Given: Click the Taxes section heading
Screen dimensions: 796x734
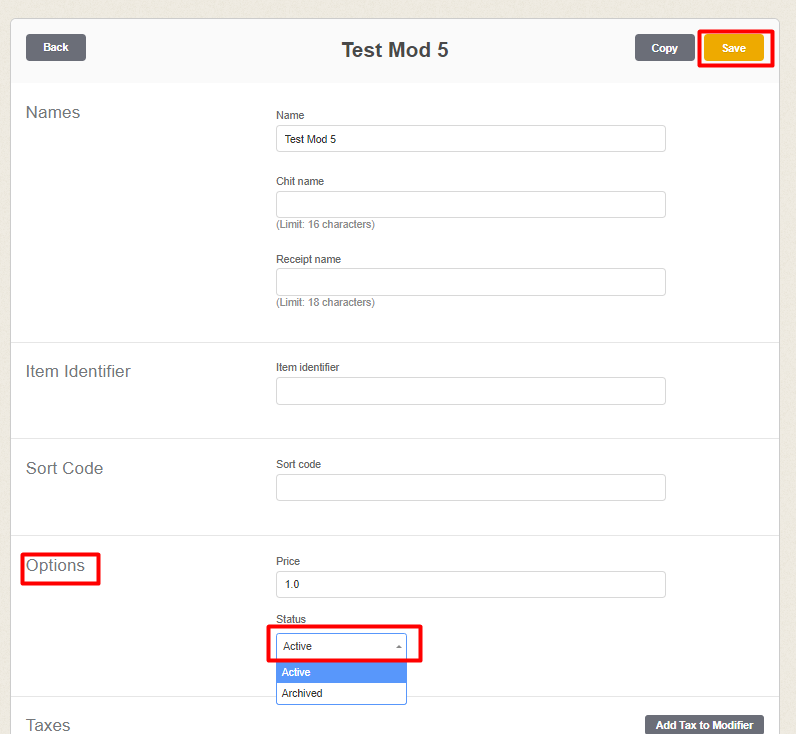Looking at the screenshot, I should coord(48,725).
